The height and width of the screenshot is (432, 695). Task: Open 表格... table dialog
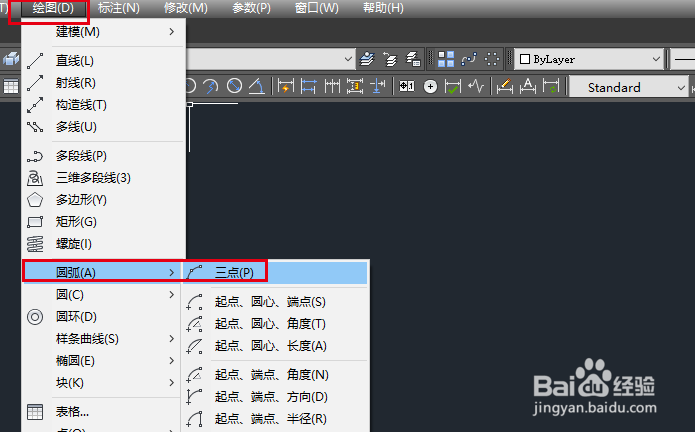click(103, 412)
